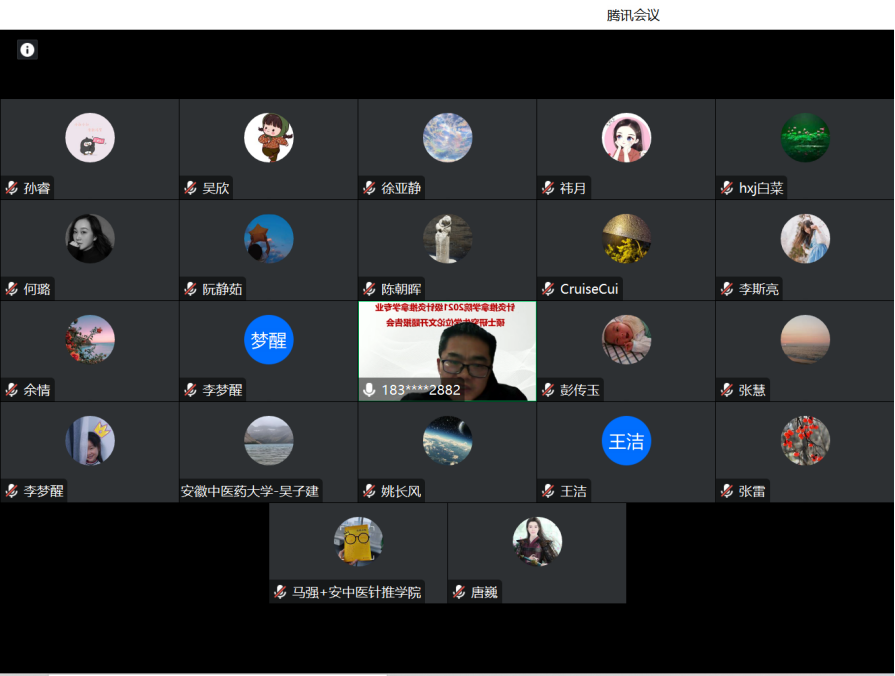Click the muted mic icon beside 张雷

point(727,491)
